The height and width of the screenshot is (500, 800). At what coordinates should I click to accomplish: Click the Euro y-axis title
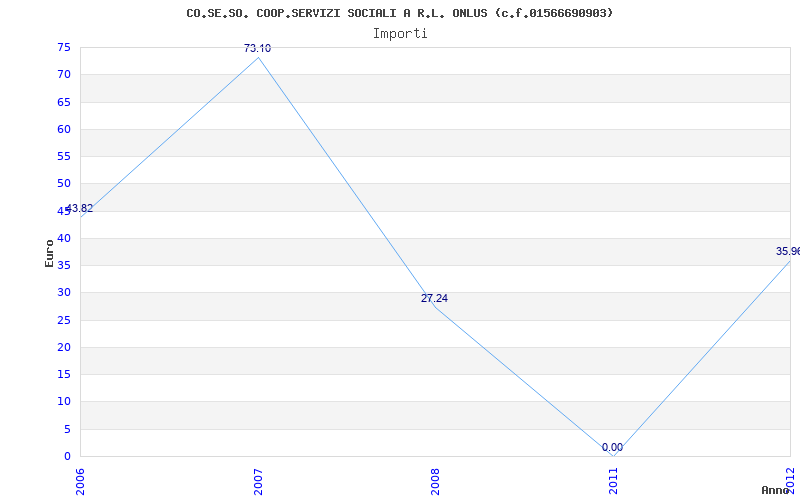coord(49,253)
